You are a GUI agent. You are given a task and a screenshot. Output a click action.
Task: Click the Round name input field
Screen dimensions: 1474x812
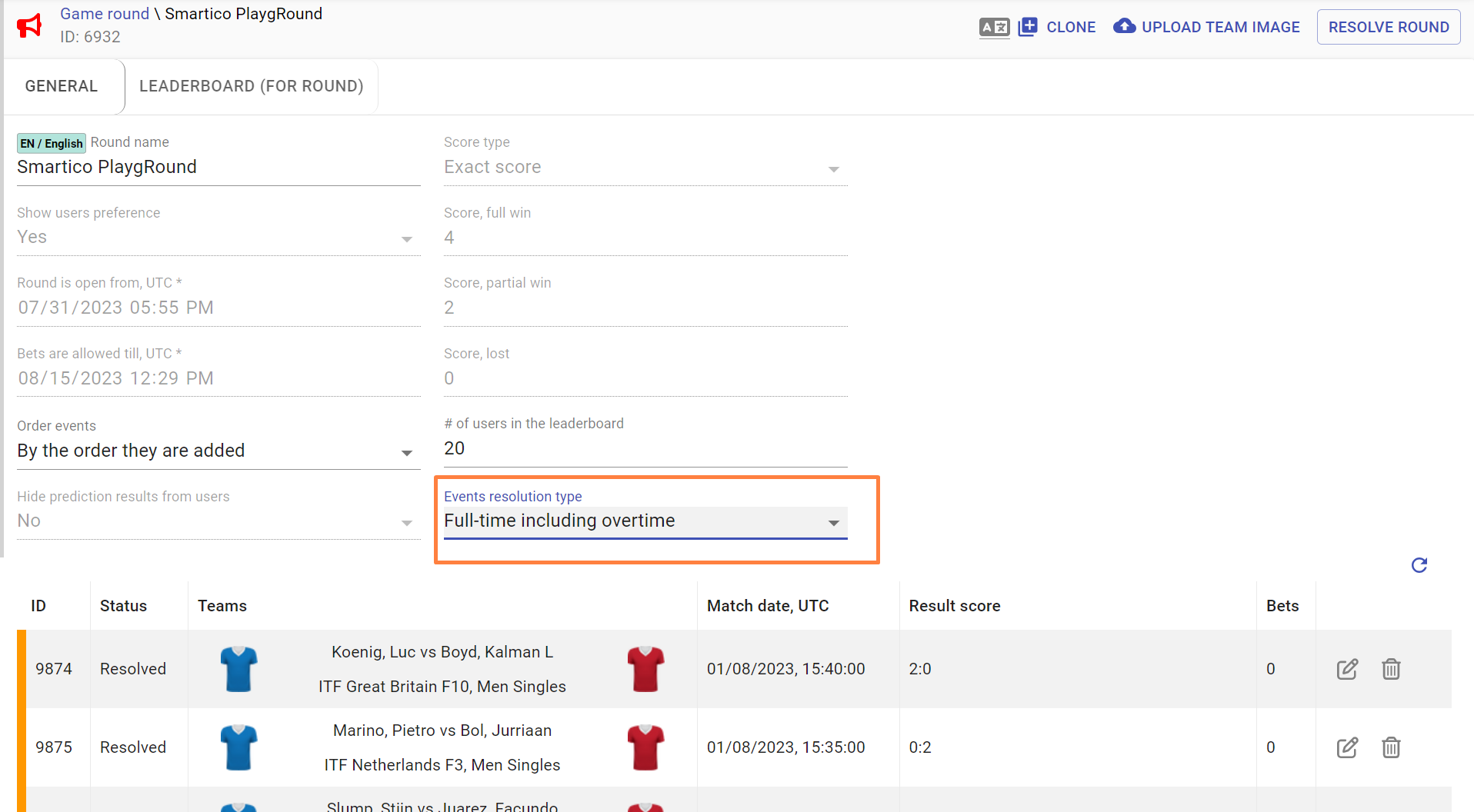click(x=218, y=168)
